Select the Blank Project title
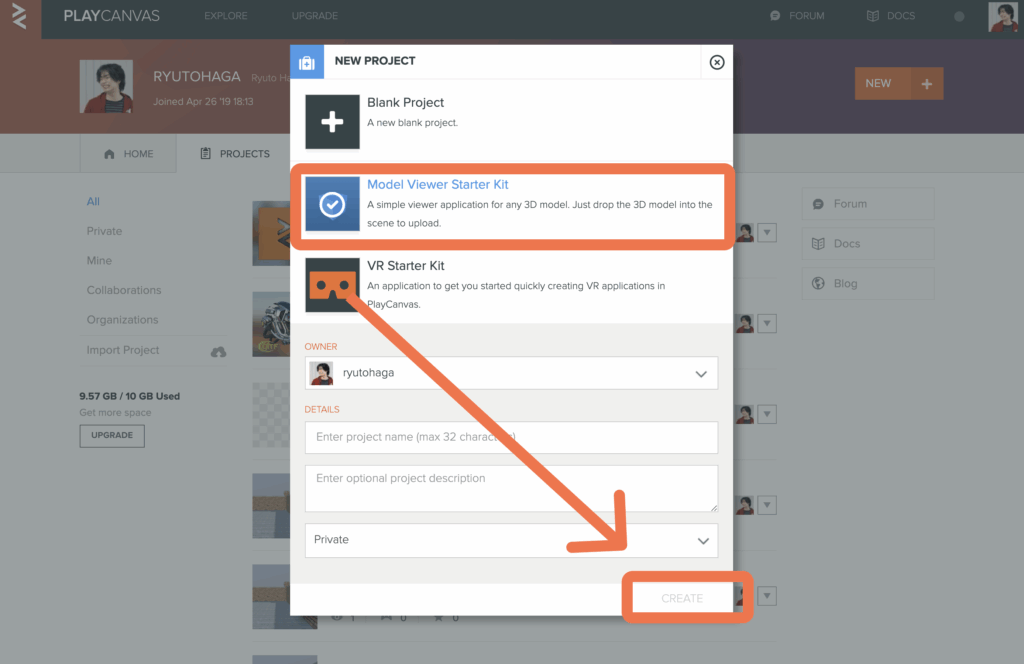Screen dimensions: 1024x664 point(406,103)
